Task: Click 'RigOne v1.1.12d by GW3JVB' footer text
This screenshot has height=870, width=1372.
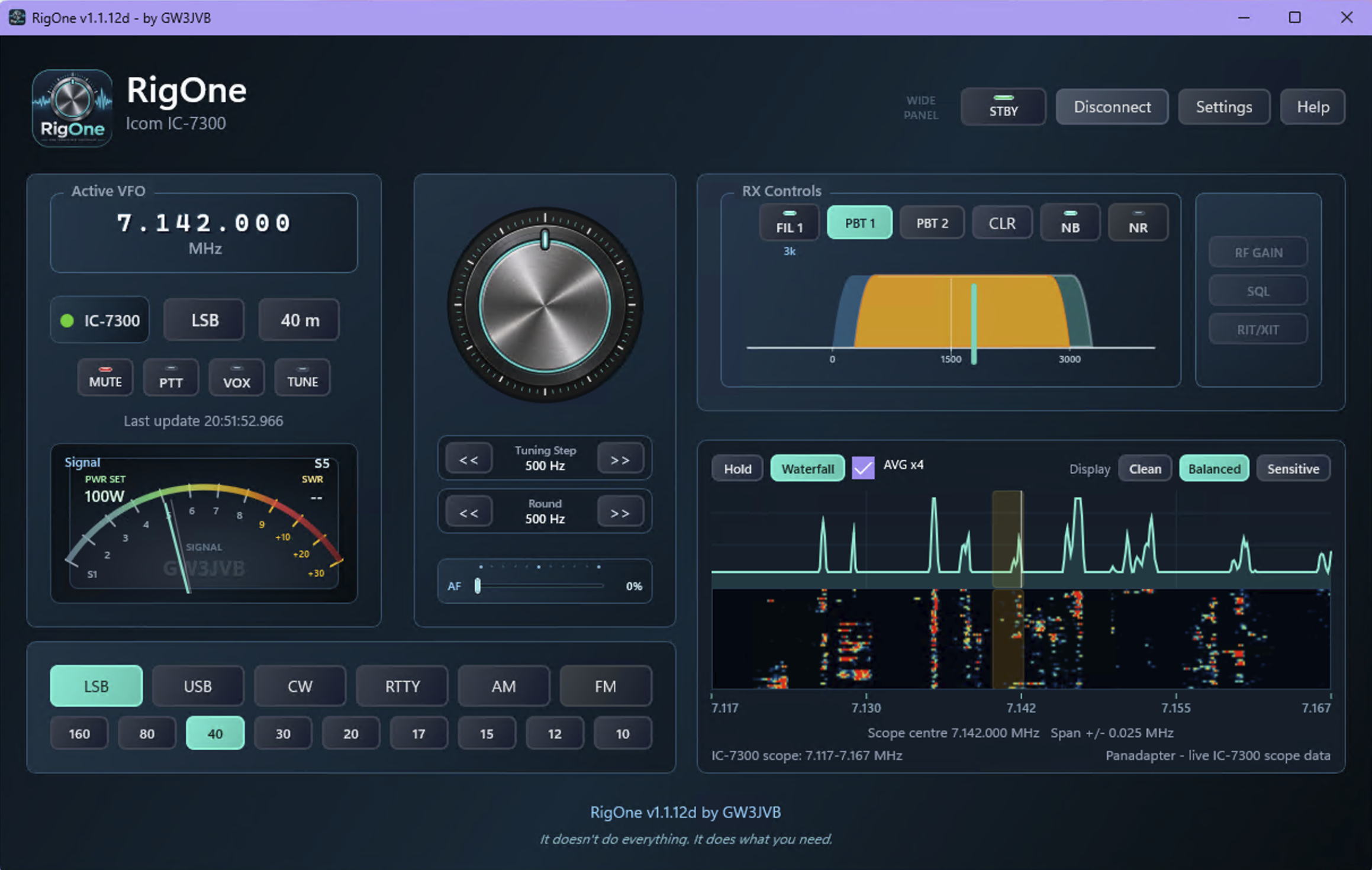Action: pyautogui.click(x=685, y=812)
